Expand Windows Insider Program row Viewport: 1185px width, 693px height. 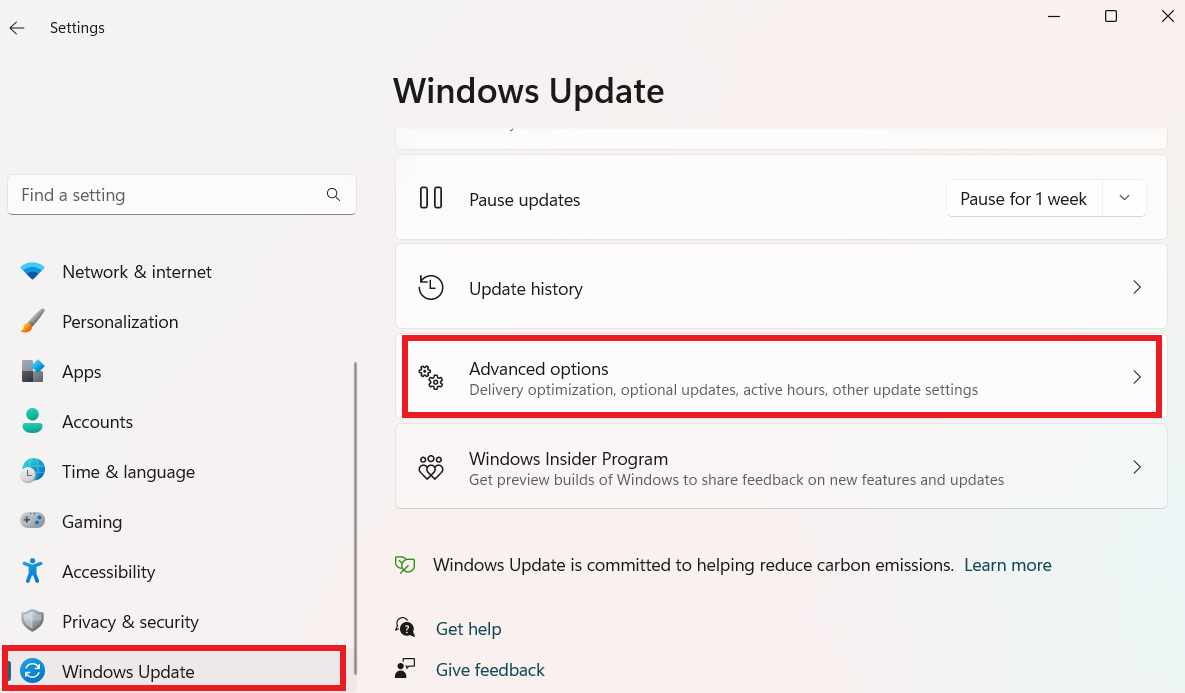coord(1137,467)
